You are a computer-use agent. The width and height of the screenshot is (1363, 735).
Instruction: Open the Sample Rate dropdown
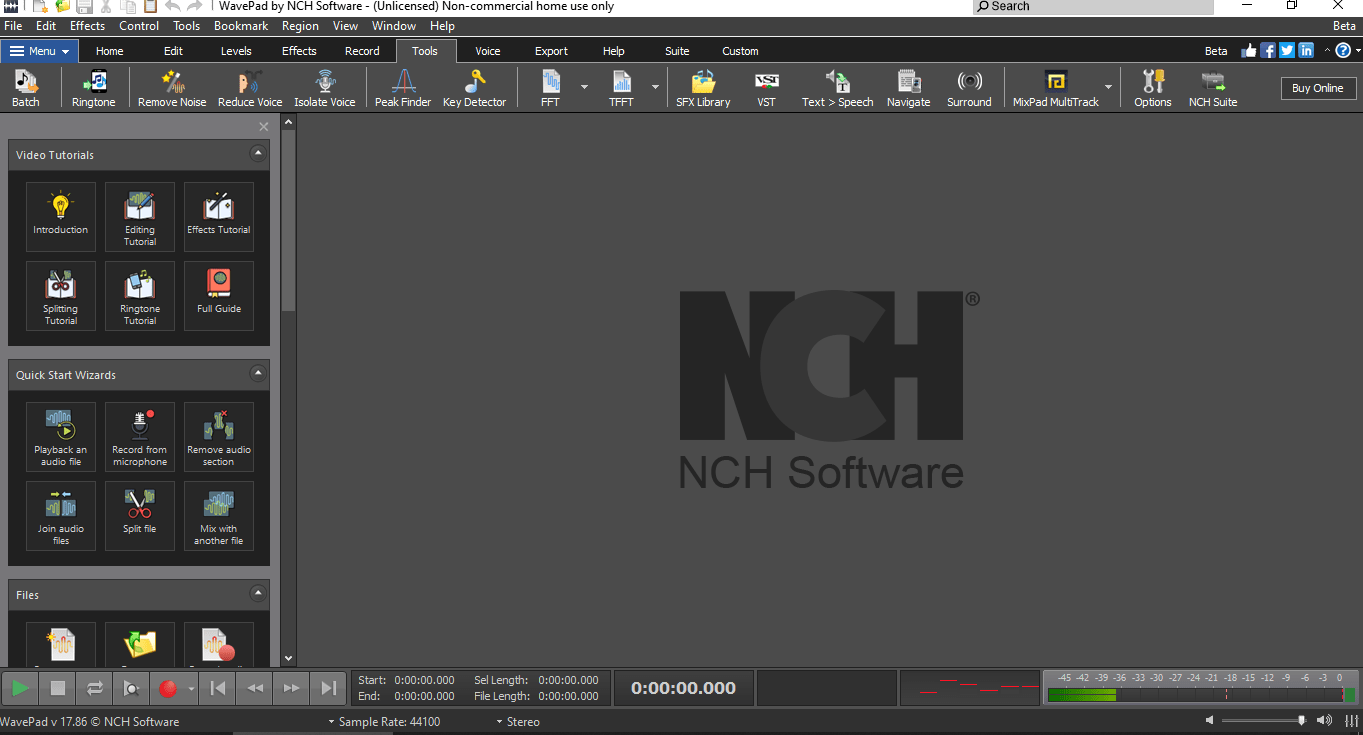click(384, 721)
